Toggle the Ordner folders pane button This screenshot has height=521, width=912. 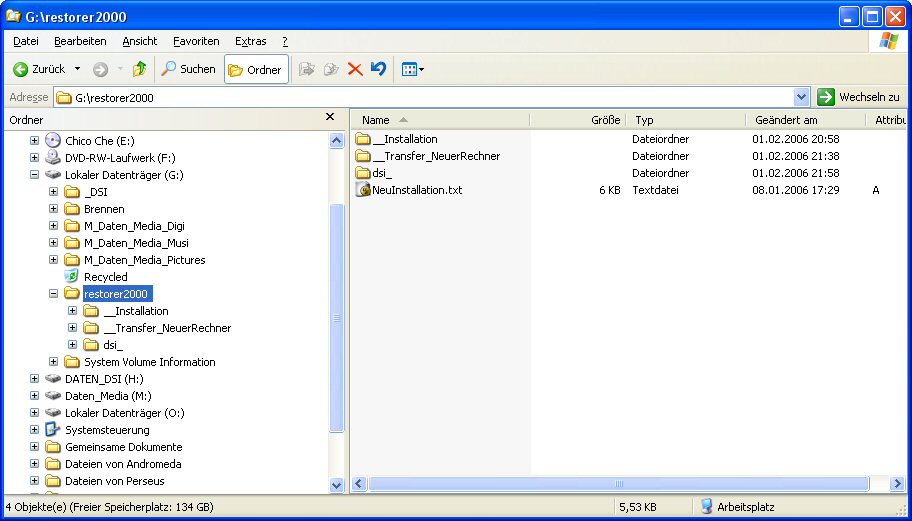point(256,70)
